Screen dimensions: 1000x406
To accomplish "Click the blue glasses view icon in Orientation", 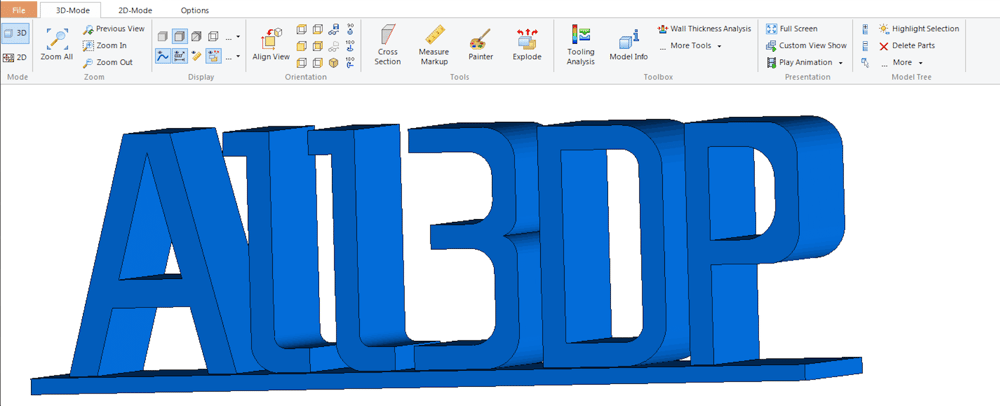I will coord(334,29).
